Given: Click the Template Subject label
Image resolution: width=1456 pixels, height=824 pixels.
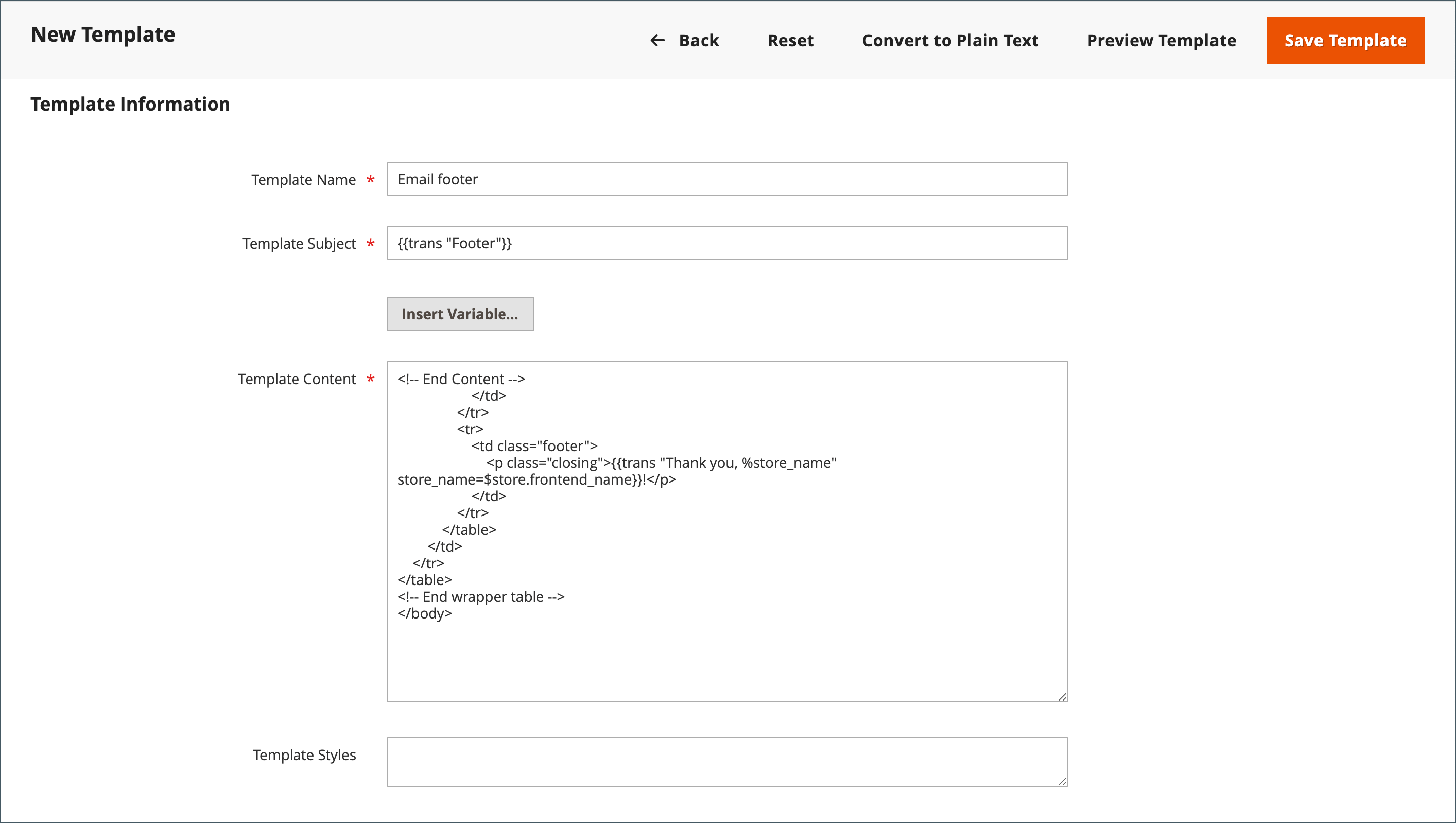Looking at the screenshot, I should [x=299, y=244].
